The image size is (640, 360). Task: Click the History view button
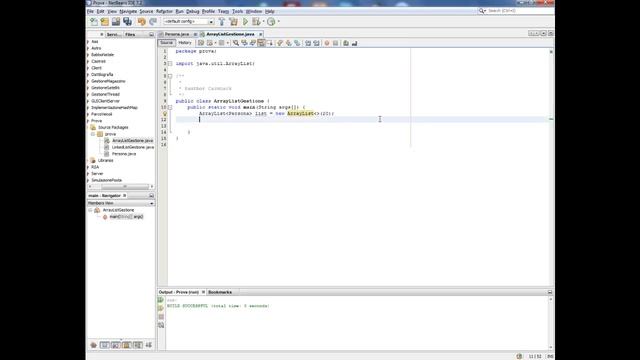(x=184, y=43)
